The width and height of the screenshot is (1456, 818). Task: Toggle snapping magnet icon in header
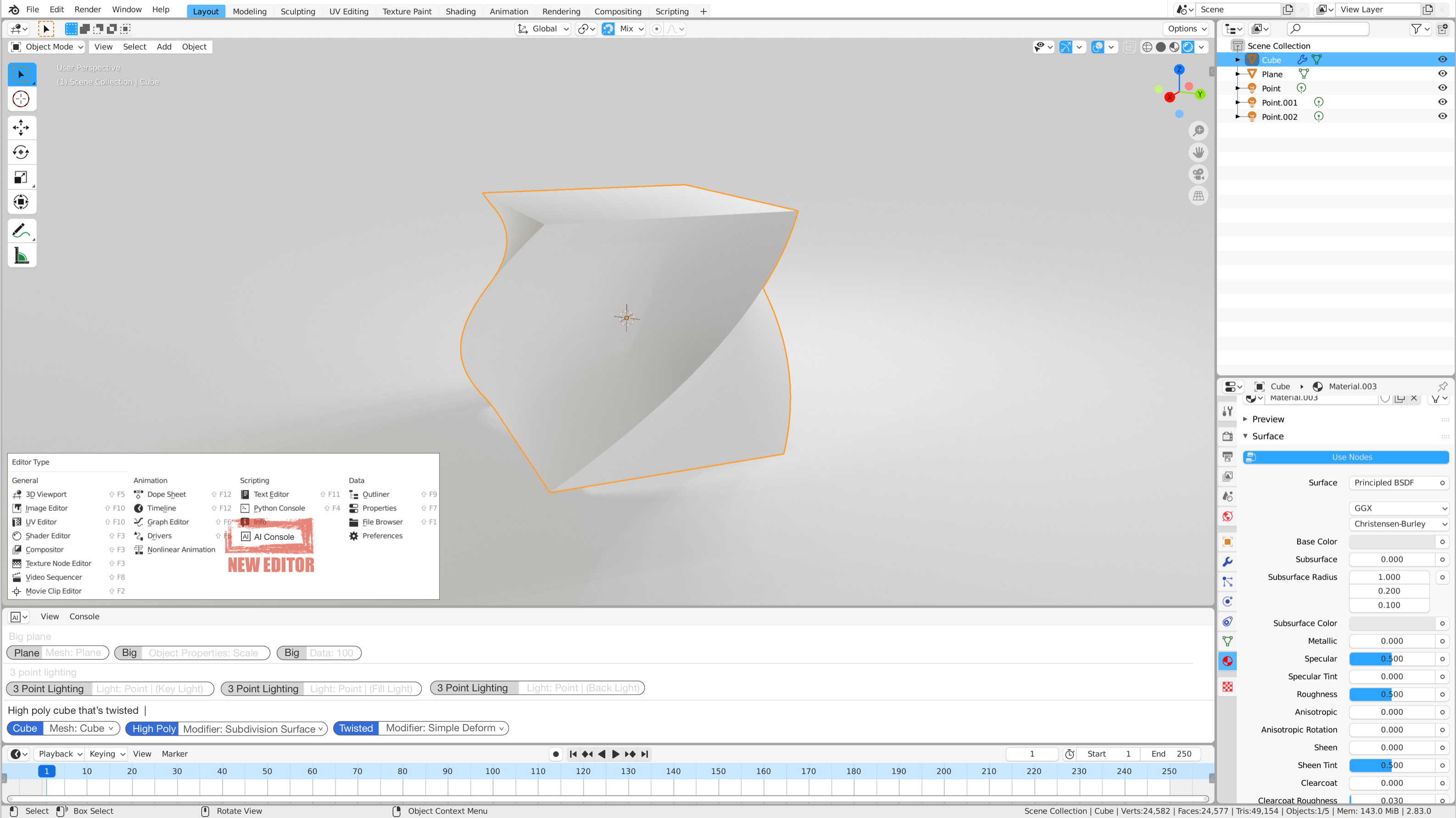pyautogui.click(x=608, y=29)
